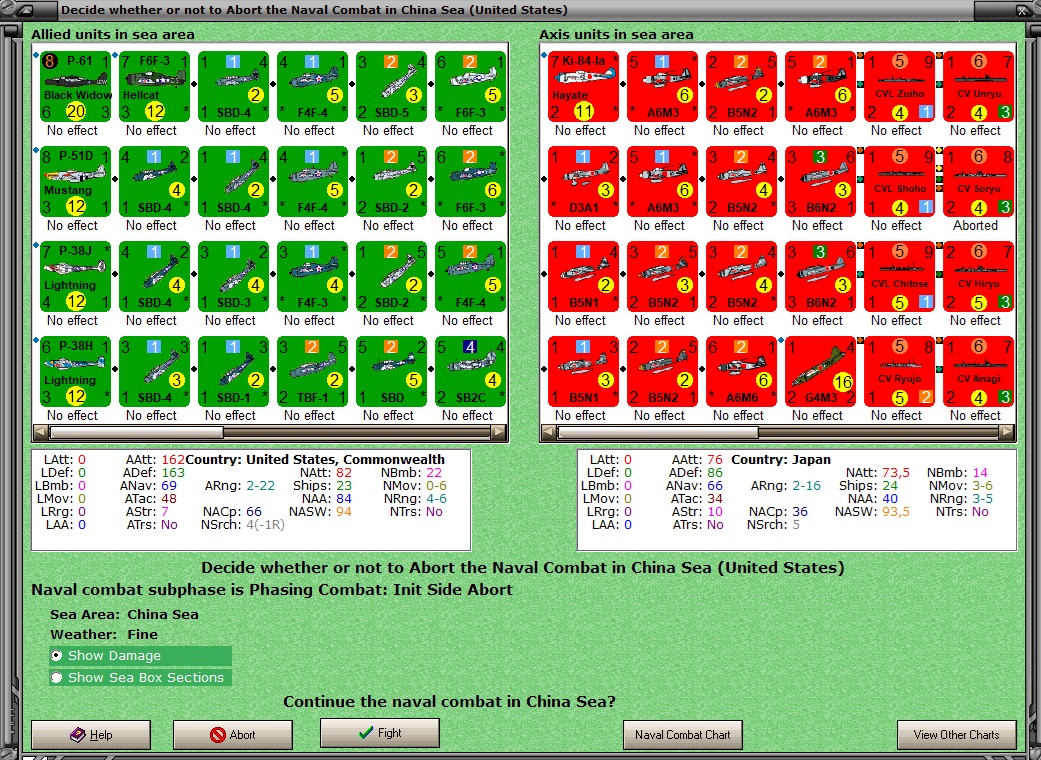Select the D3A1 Axis unit
The height and width of the screenshot is (760, 1041).
583,181
